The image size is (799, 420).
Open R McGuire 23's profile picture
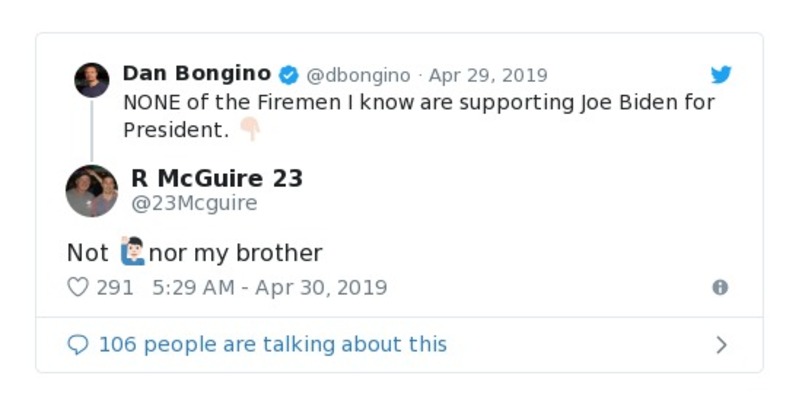(92, 191)
